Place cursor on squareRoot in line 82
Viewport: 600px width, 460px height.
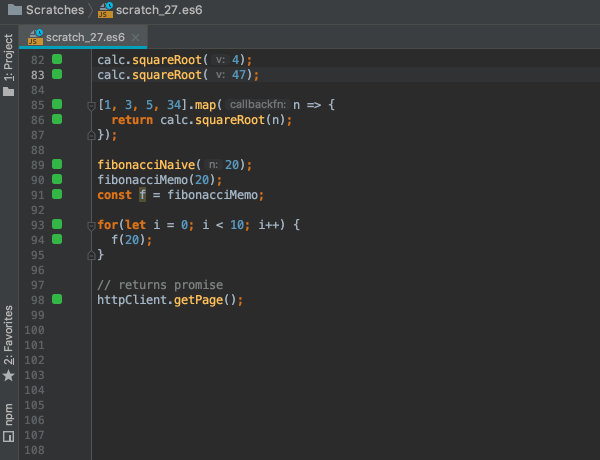pos(167,60)
